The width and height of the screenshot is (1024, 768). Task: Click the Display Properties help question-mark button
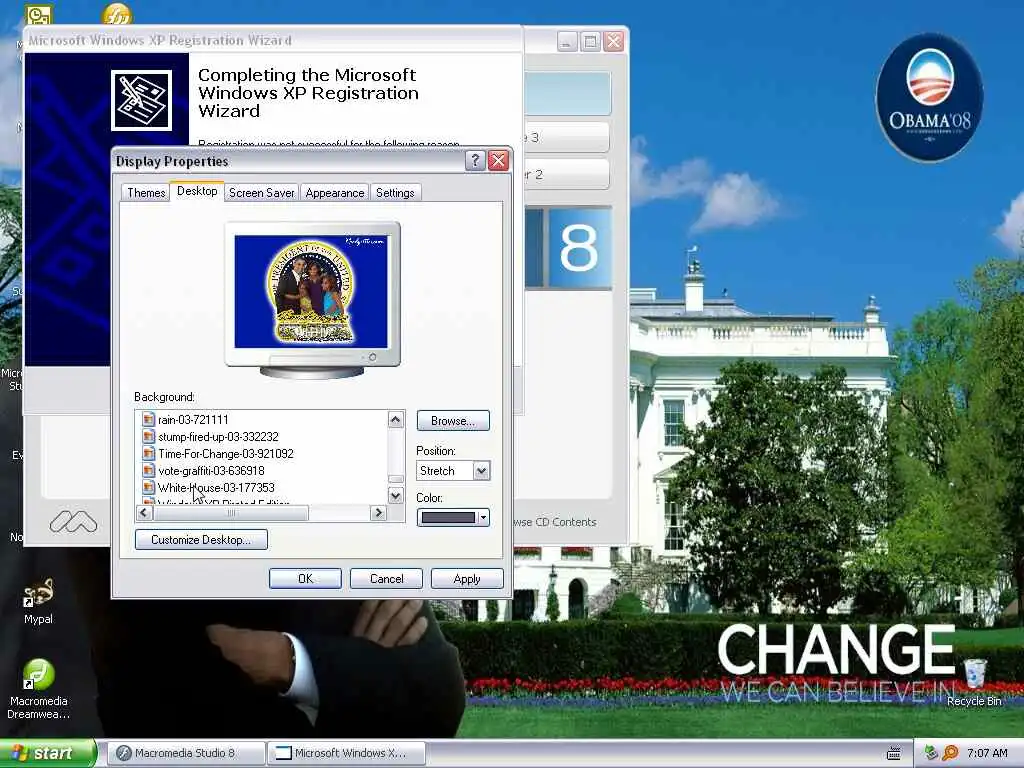[475, 161]
